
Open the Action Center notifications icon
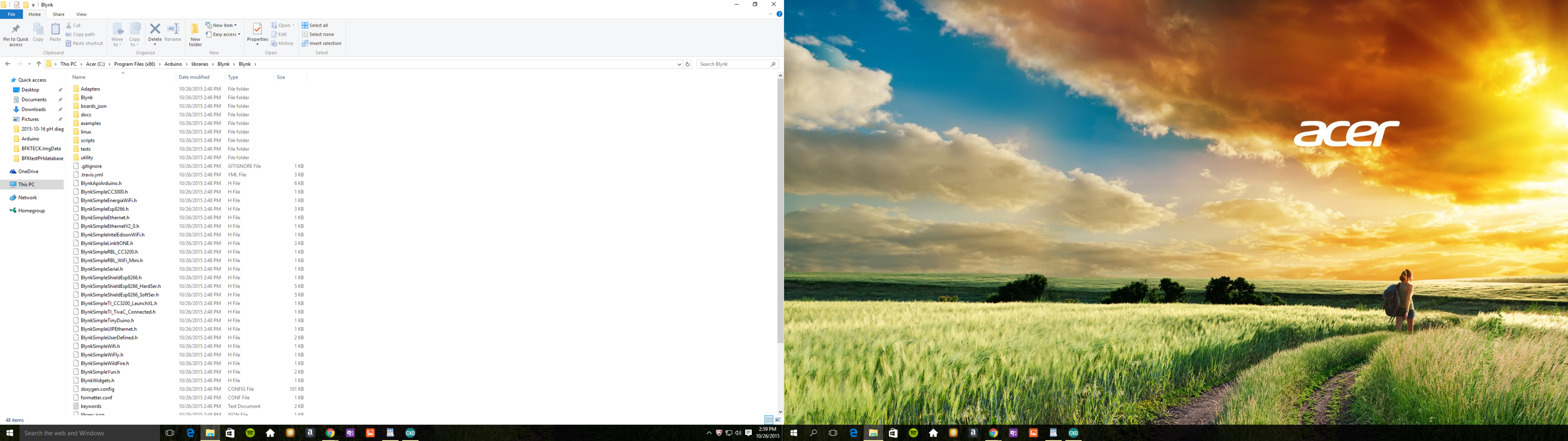pyautogui.click(x=749, y=433)
